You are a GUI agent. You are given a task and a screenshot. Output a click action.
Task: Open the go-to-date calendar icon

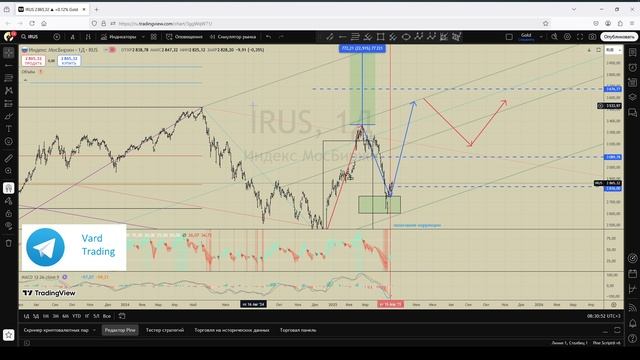[122, 316]
